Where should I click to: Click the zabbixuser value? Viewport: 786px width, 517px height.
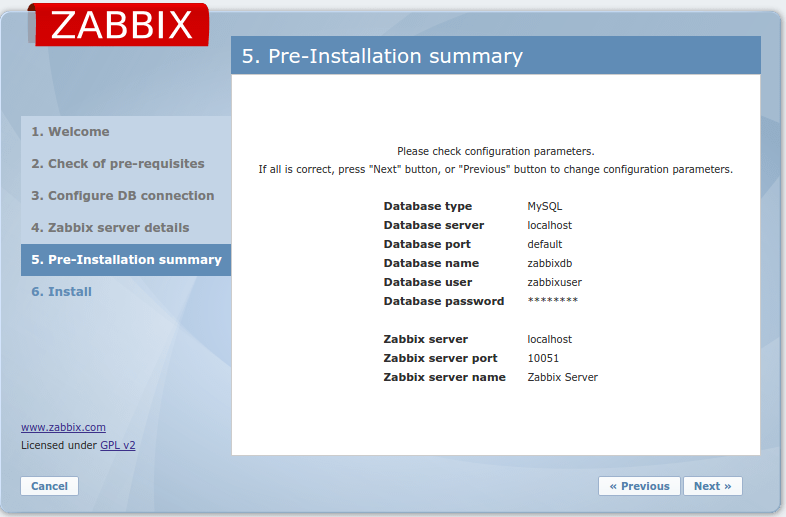click(554, 282)
